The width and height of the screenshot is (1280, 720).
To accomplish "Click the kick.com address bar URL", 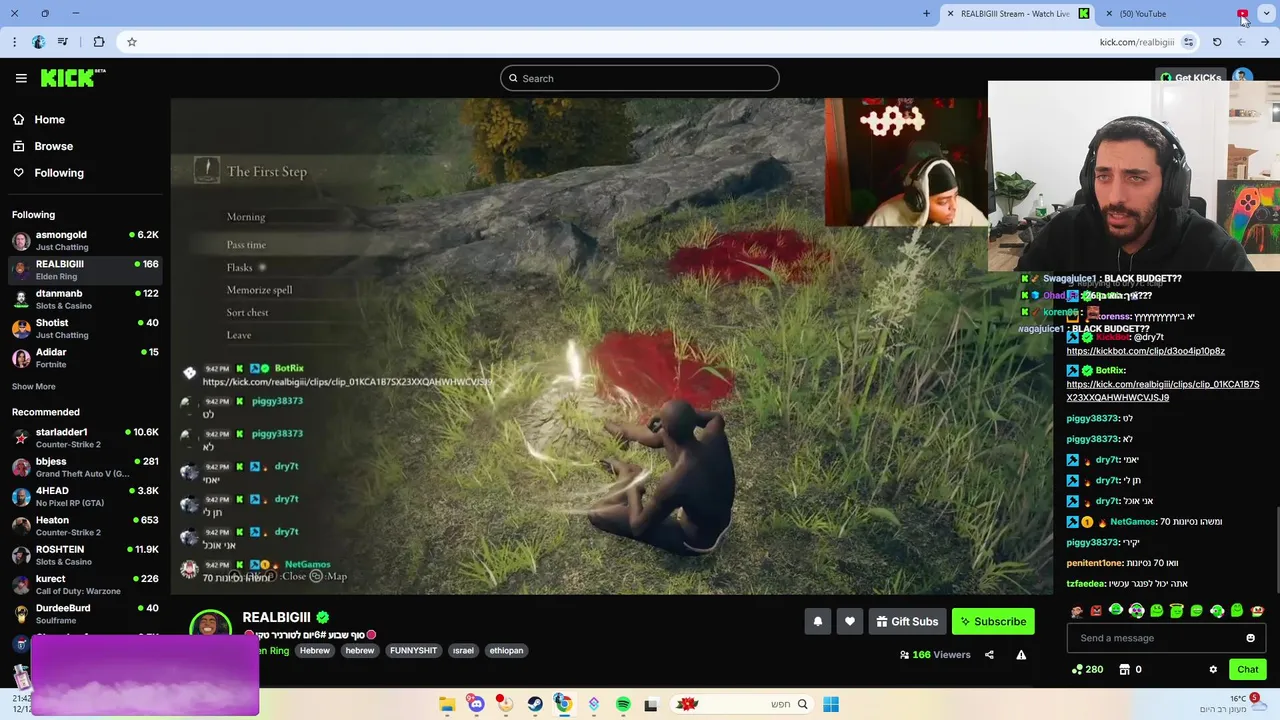I will pyautogui.click(x=1136, y=42).
